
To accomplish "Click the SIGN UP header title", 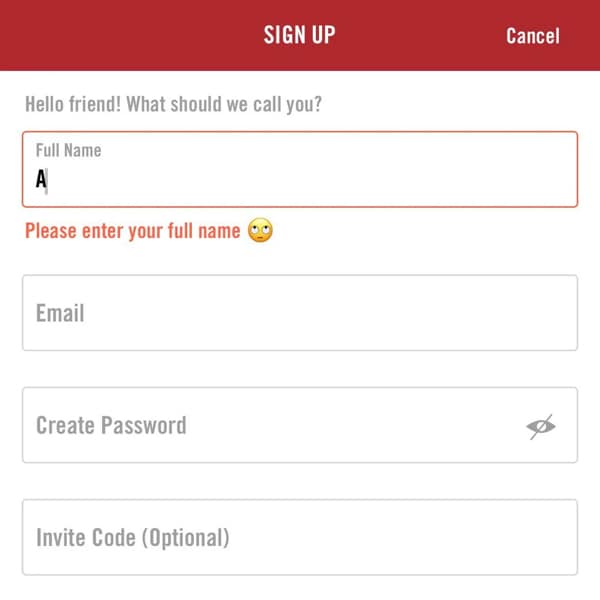I will coord(299,35).
